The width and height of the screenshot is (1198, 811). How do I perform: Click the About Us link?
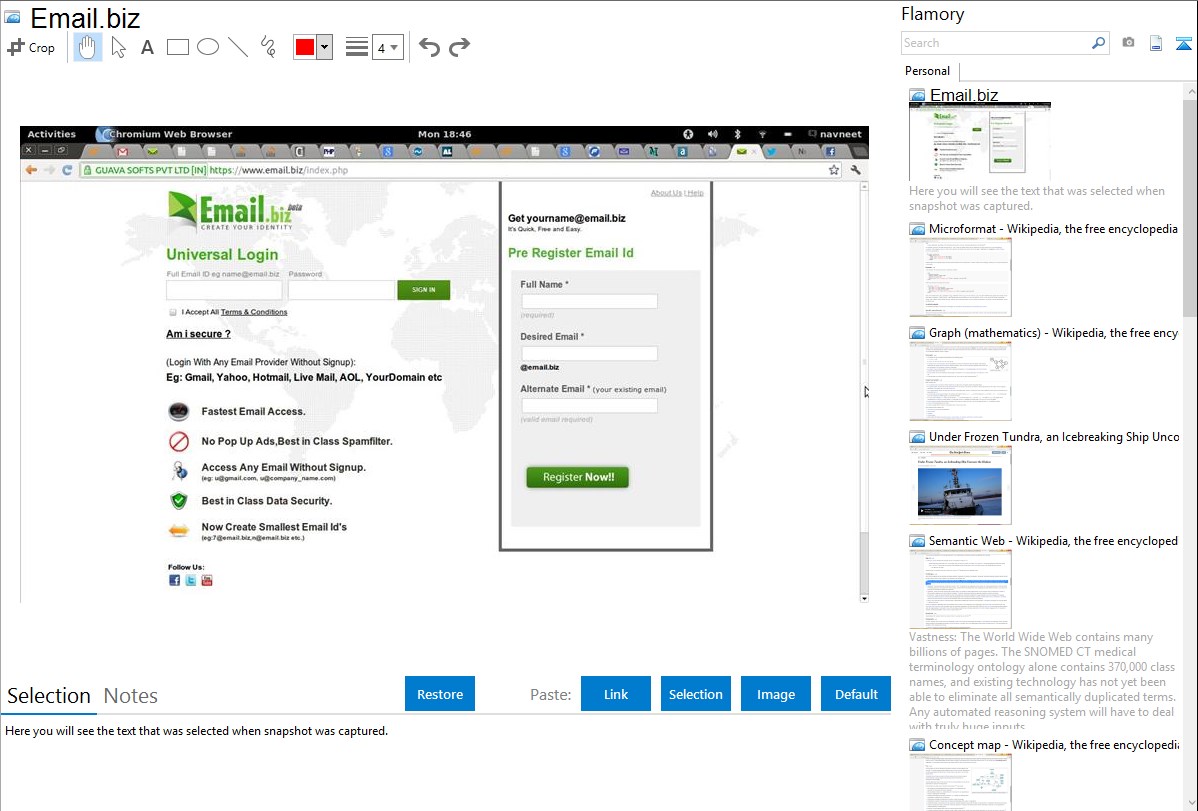665,193
